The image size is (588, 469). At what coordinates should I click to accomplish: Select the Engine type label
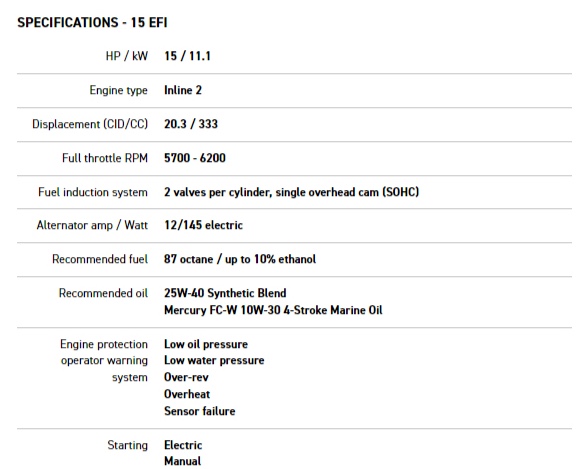click(118, 90)
